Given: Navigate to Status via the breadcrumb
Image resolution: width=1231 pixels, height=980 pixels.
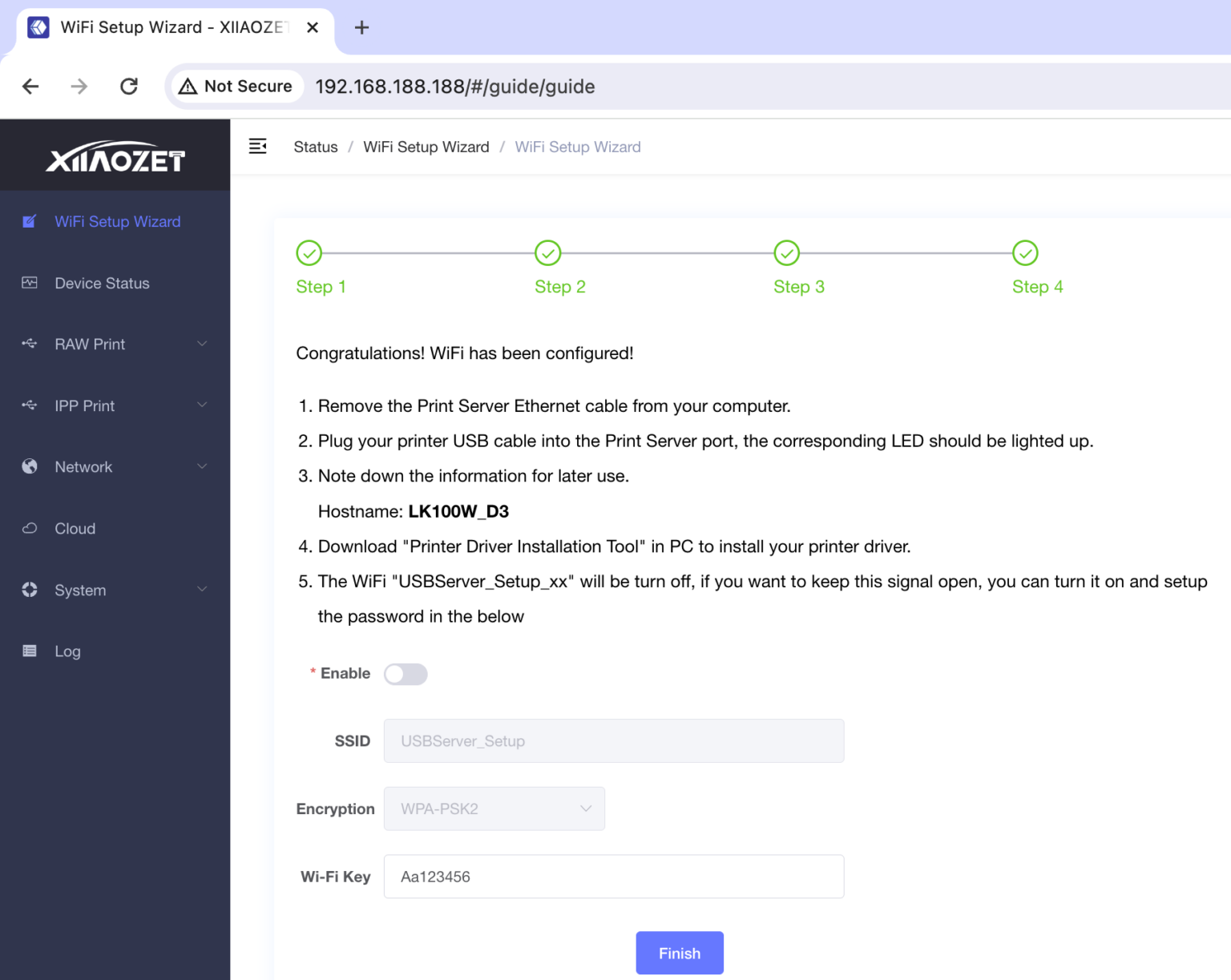Looking at the screenshot, I should point(315,147).
